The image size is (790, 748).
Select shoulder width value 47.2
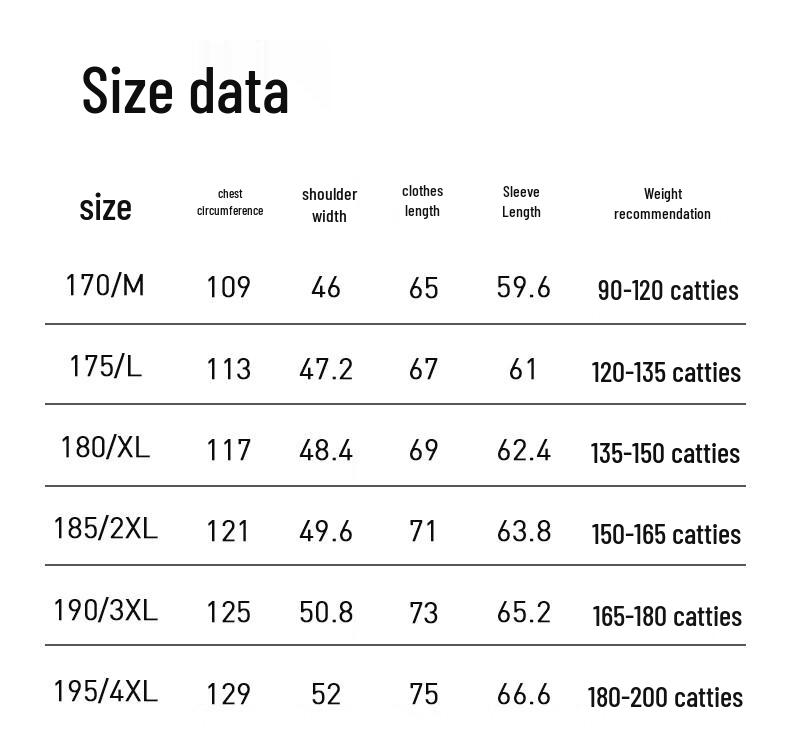(x=326, y=370)
